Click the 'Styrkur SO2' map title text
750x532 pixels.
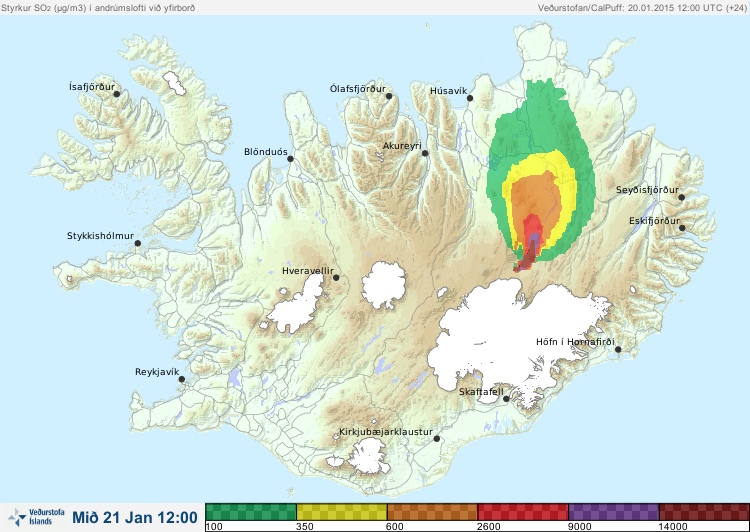pos(98,8)
